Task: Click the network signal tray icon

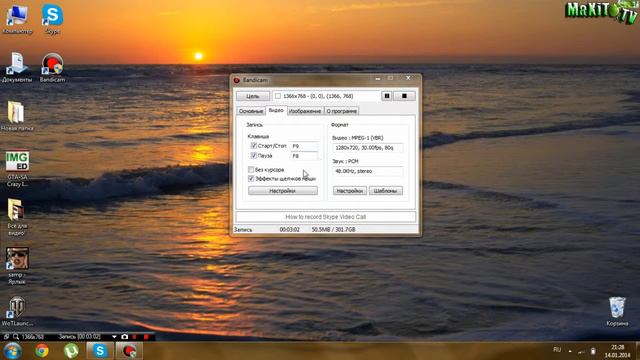Action: click(x=581, y=351)
